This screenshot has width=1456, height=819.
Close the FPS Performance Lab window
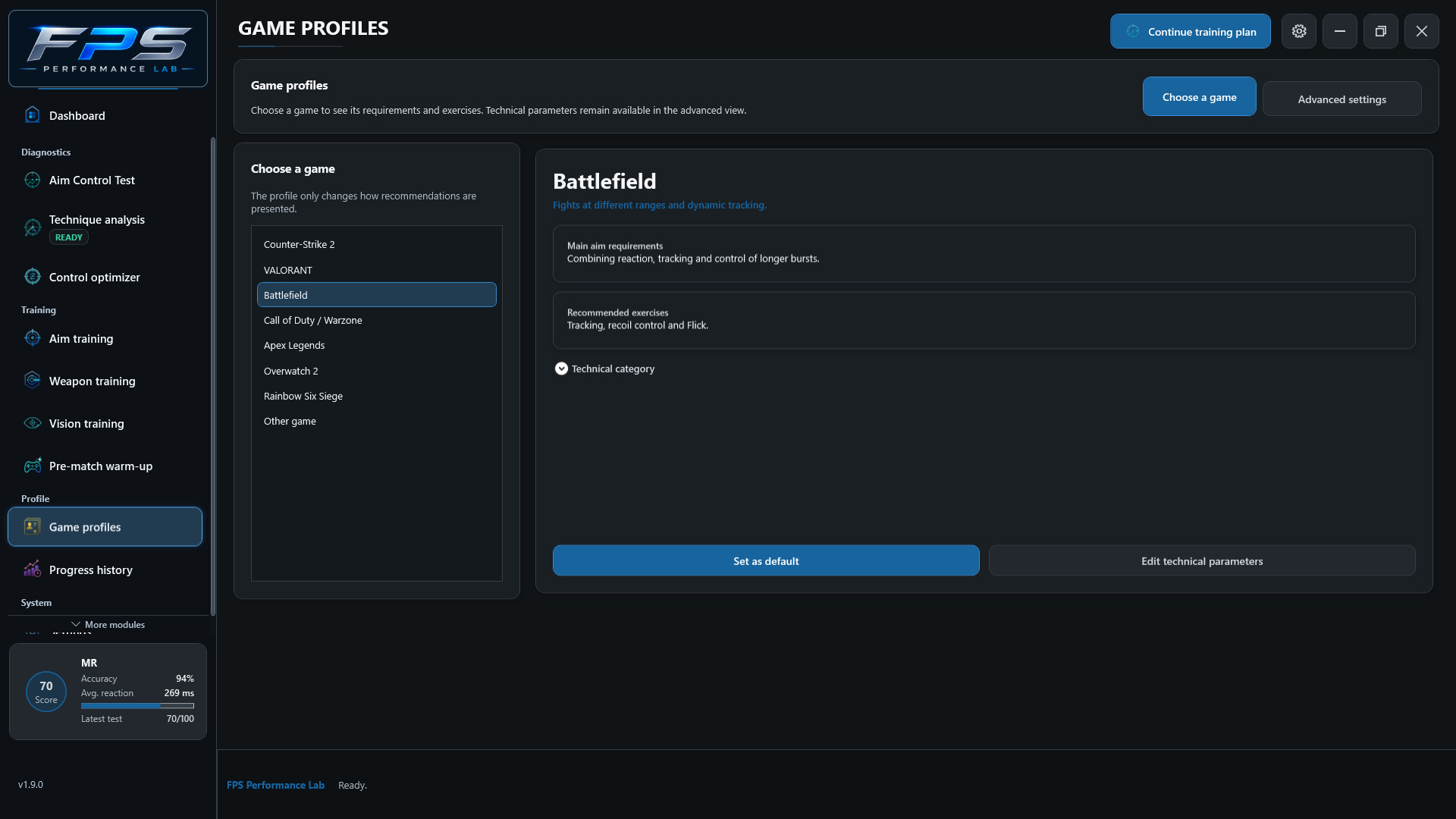pos(1422,31)
